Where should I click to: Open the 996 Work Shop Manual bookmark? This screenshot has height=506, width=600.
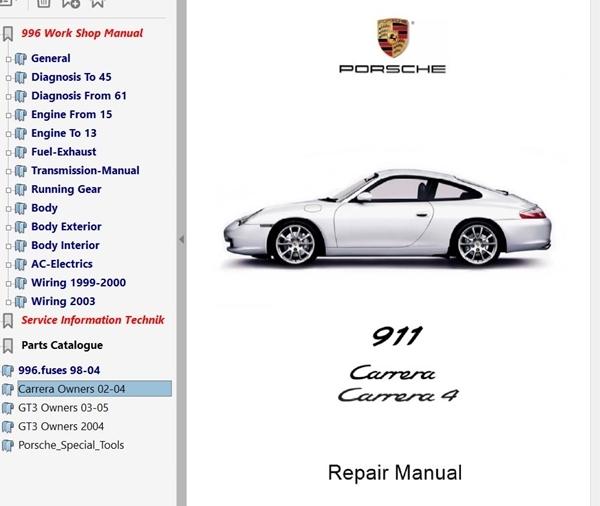click(x=82, y=33)
